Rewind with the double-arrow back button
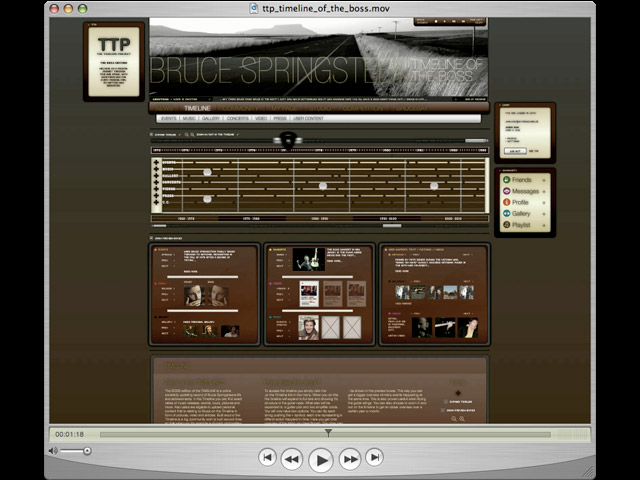 pyautogui.click(x=292, y=459)
